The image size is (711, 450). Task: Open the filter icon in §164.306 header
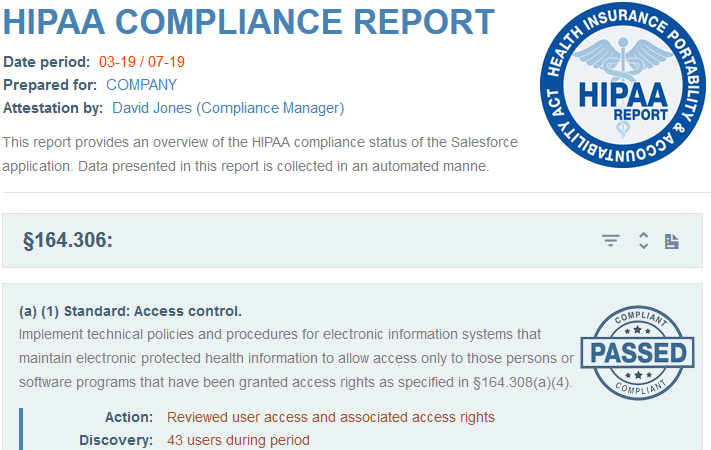point(610,240)
